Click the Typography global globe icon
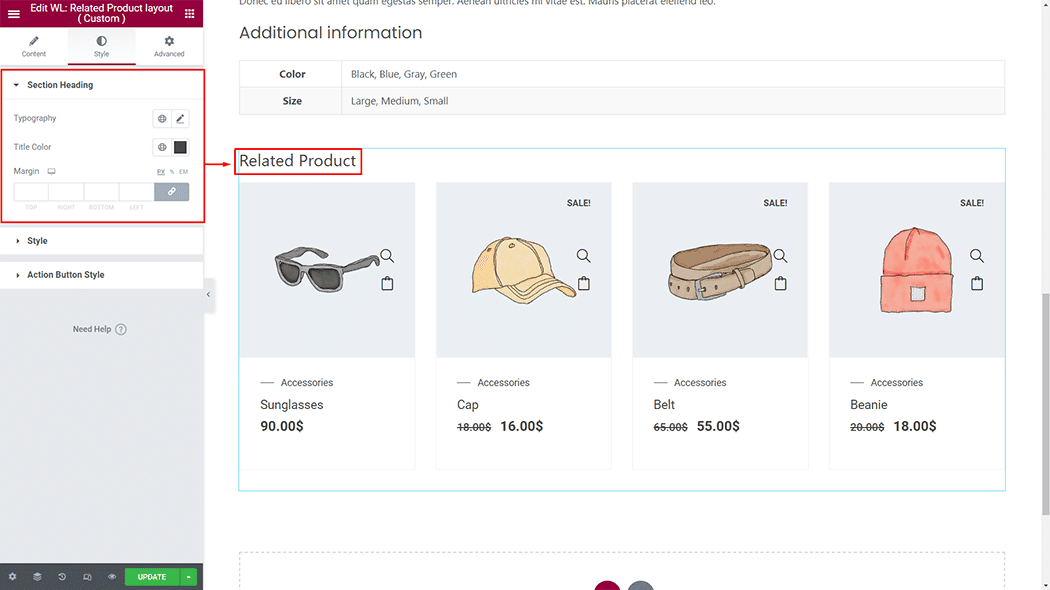The width and height of the screenshot is (1050, 590). (x=162, y=119)
